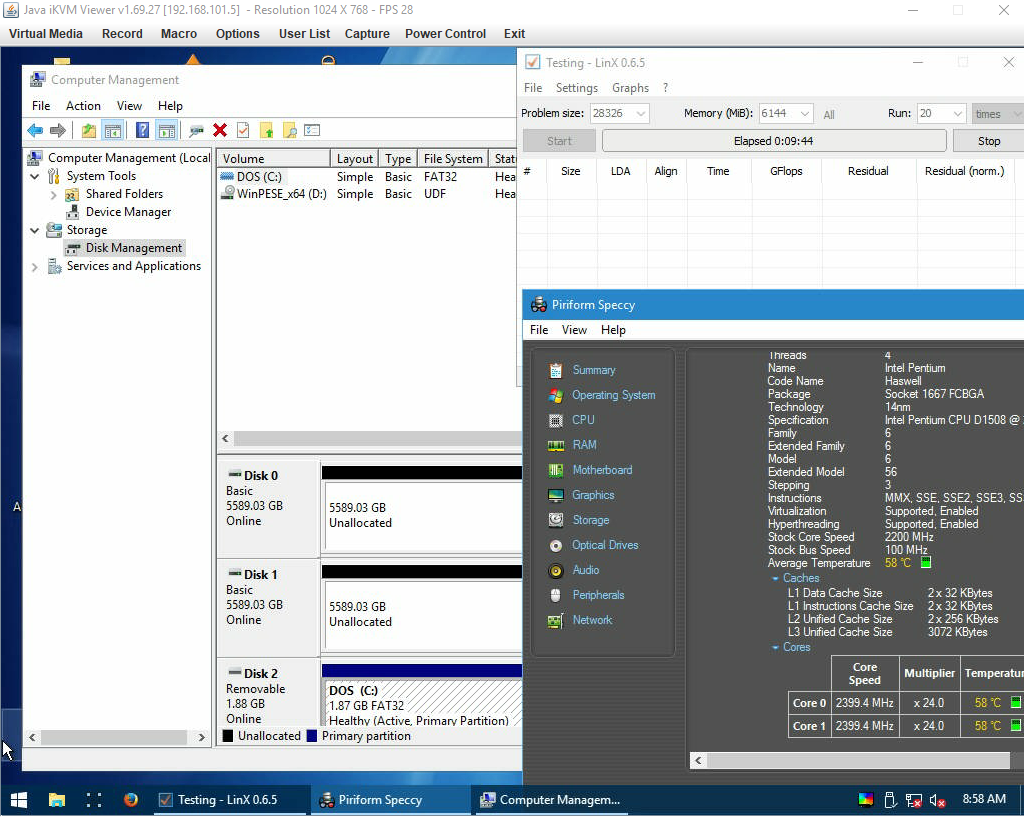
Task: Click the Windows Start button
Action: 19,799
